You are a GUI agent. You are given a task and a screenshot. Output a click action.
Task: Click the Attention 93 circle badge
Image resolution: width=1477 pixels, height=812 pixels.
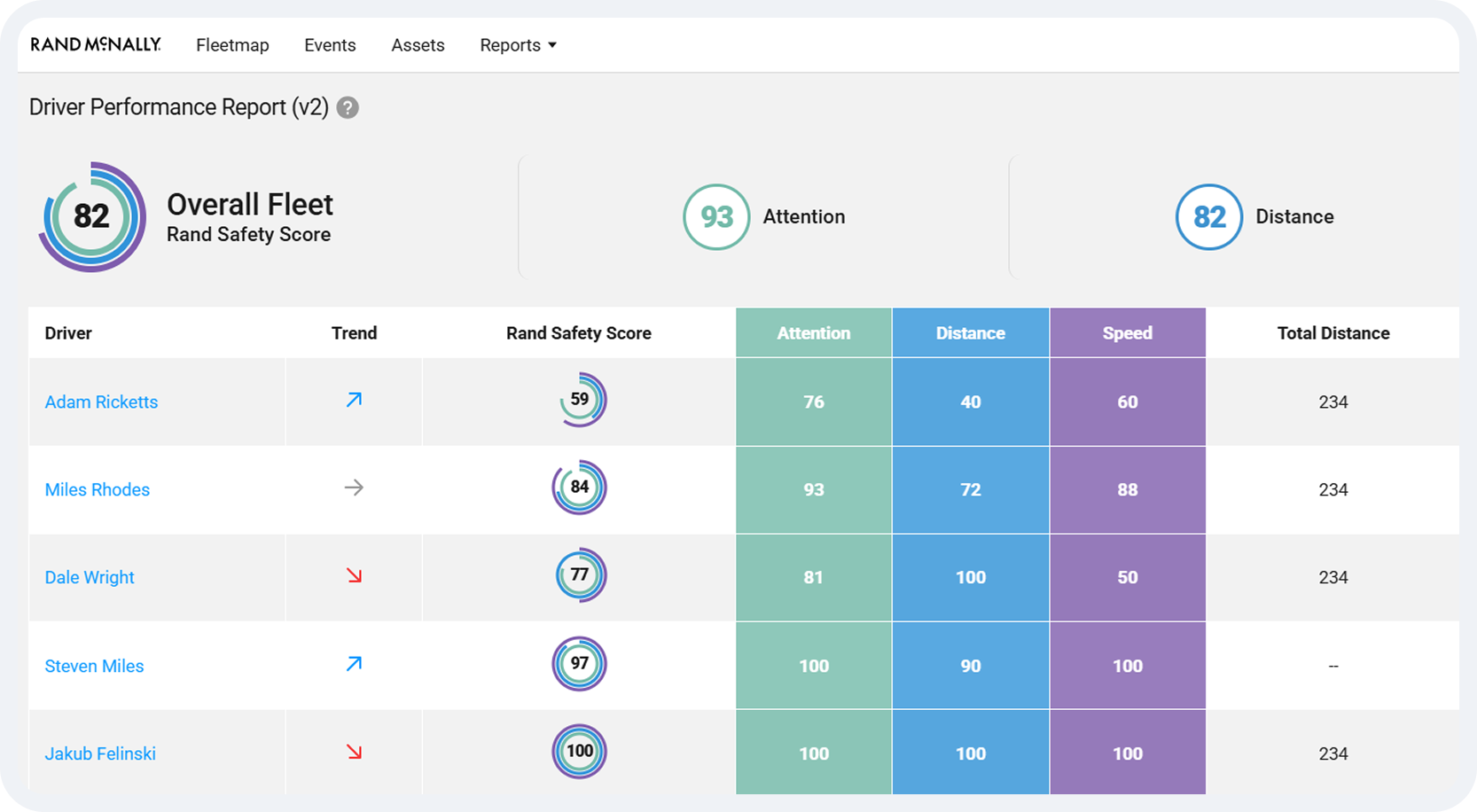tap(716, 216)
